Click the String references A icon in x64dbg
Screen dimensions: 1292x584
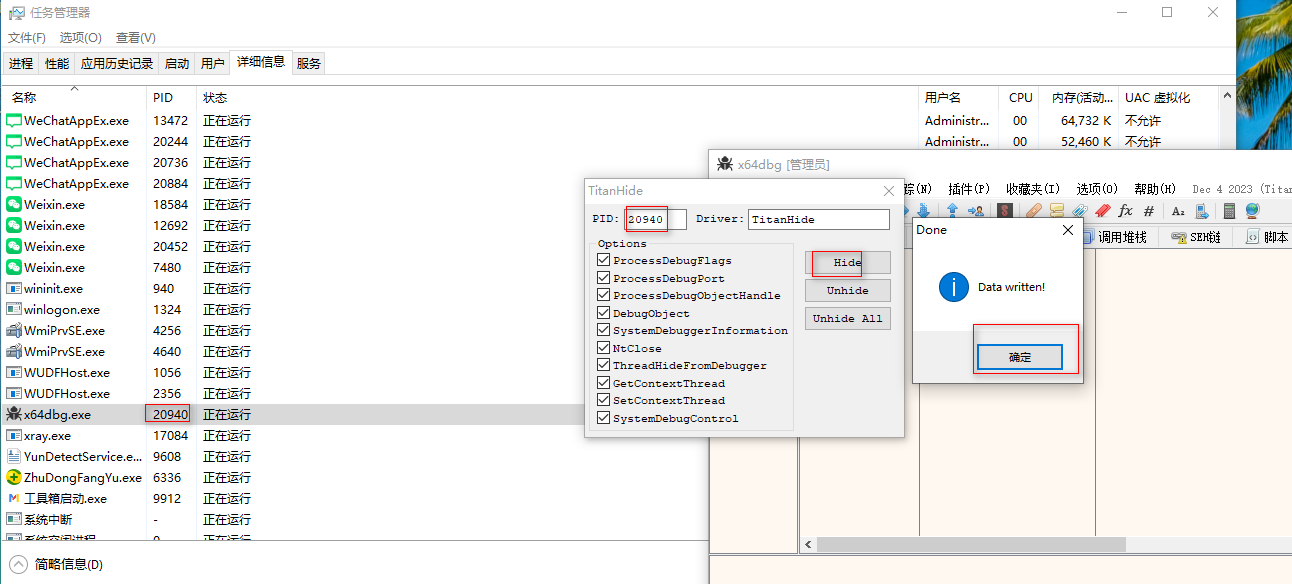click(x=1178, y=211)
